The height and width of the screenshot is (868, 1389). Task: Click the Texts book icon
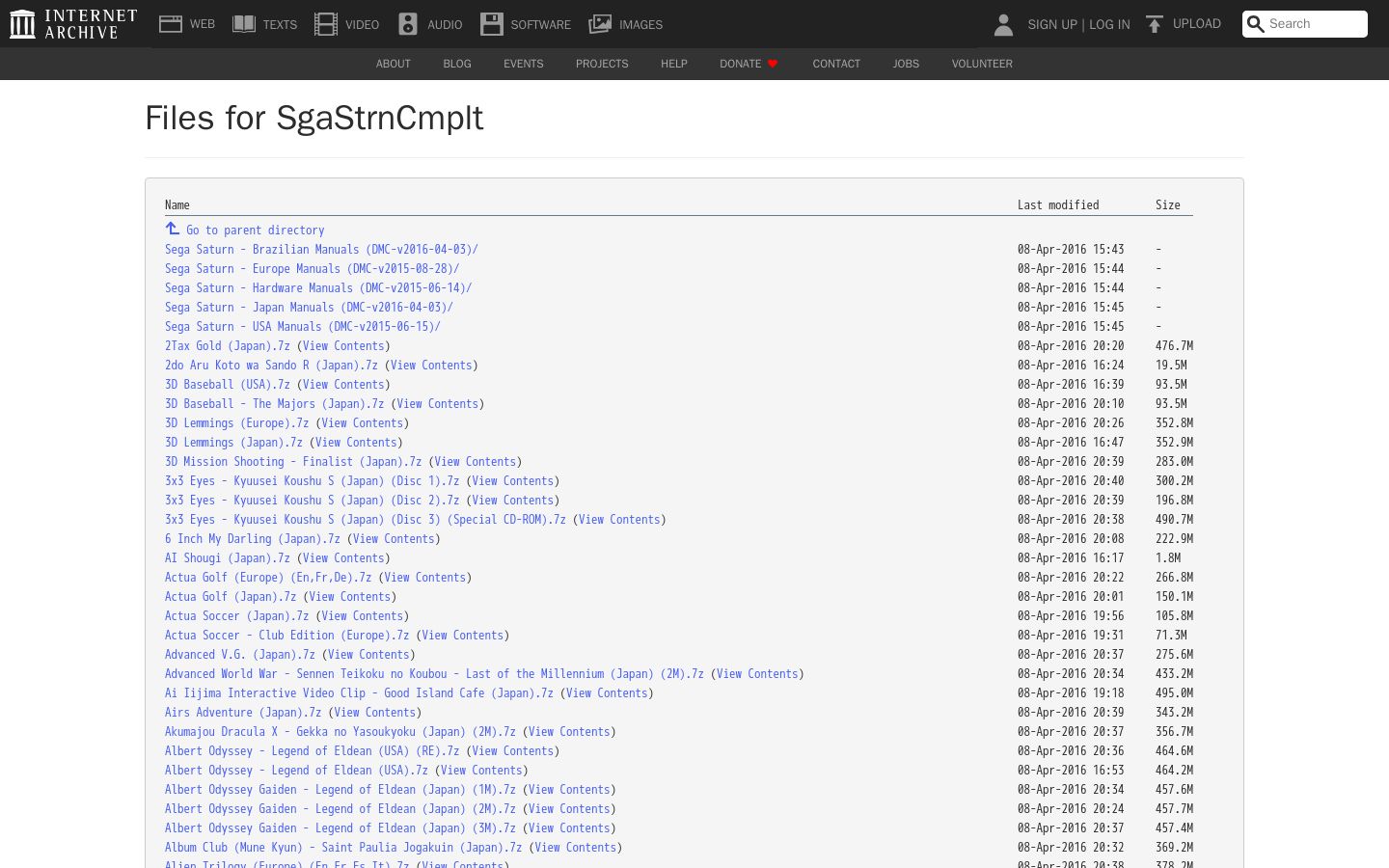(x=244, y=24)
